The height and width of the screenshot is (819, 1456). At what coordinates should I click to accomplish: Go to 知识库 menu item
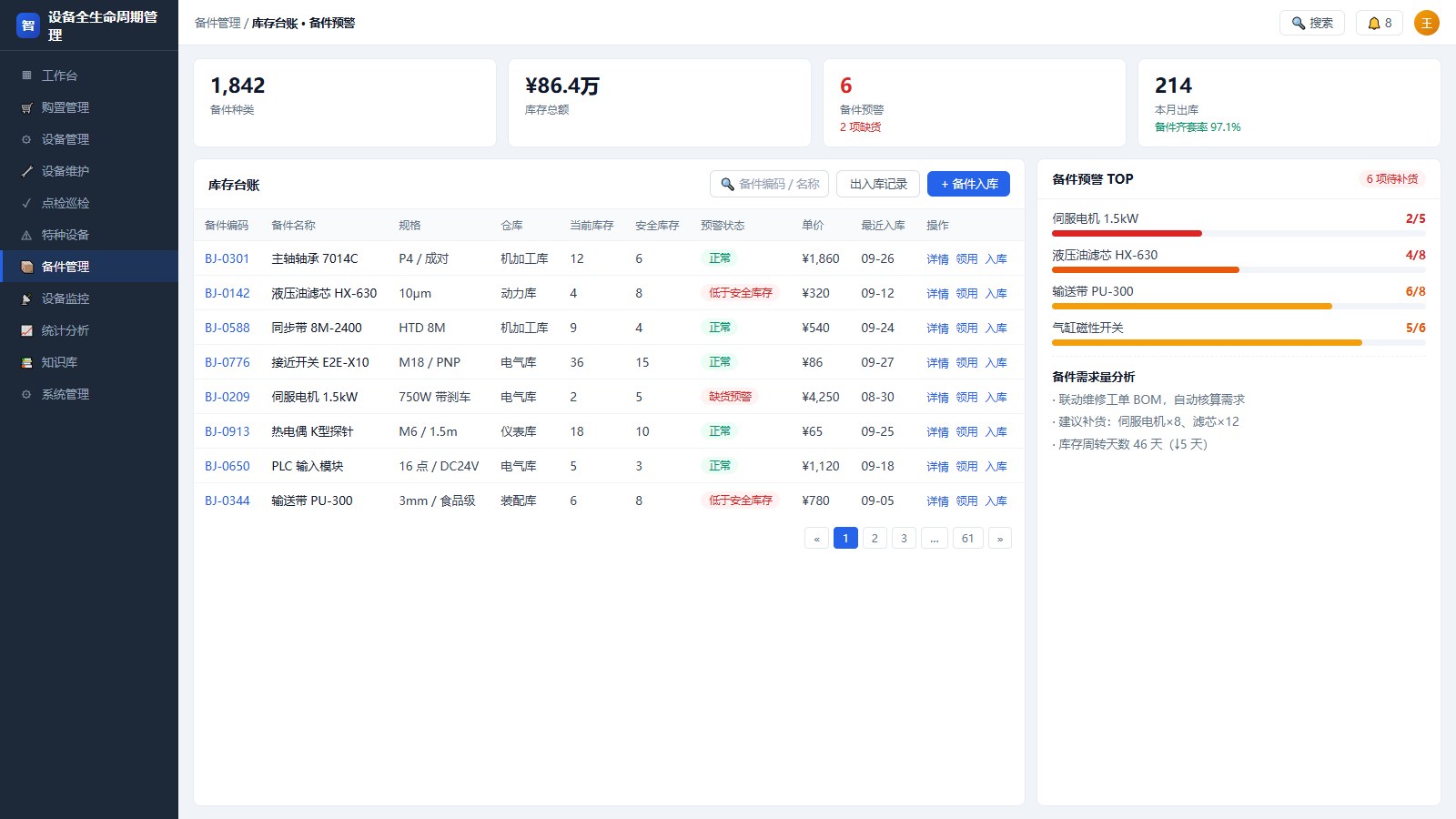pos(89,362)
